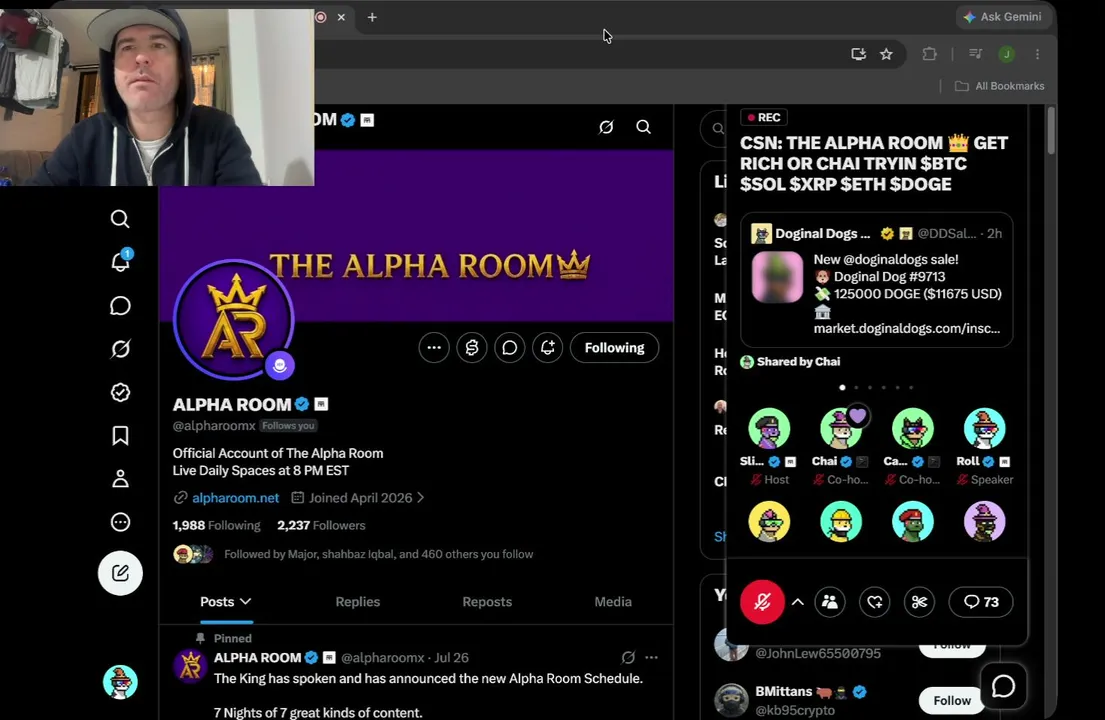This screenshot has height=720, width=1105.
Task: Open pinned post ellipsis menu
Action: point(651,657)
